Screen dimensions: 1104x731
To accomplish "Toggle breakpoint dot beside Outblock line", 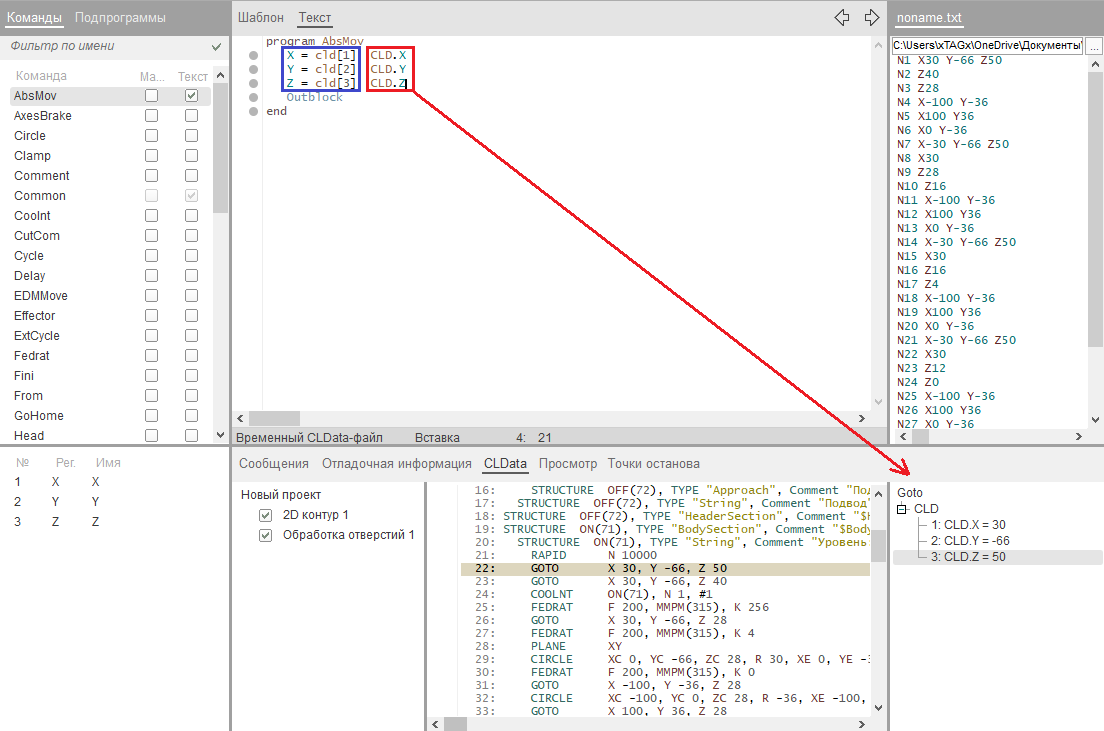I will point(254,98).
